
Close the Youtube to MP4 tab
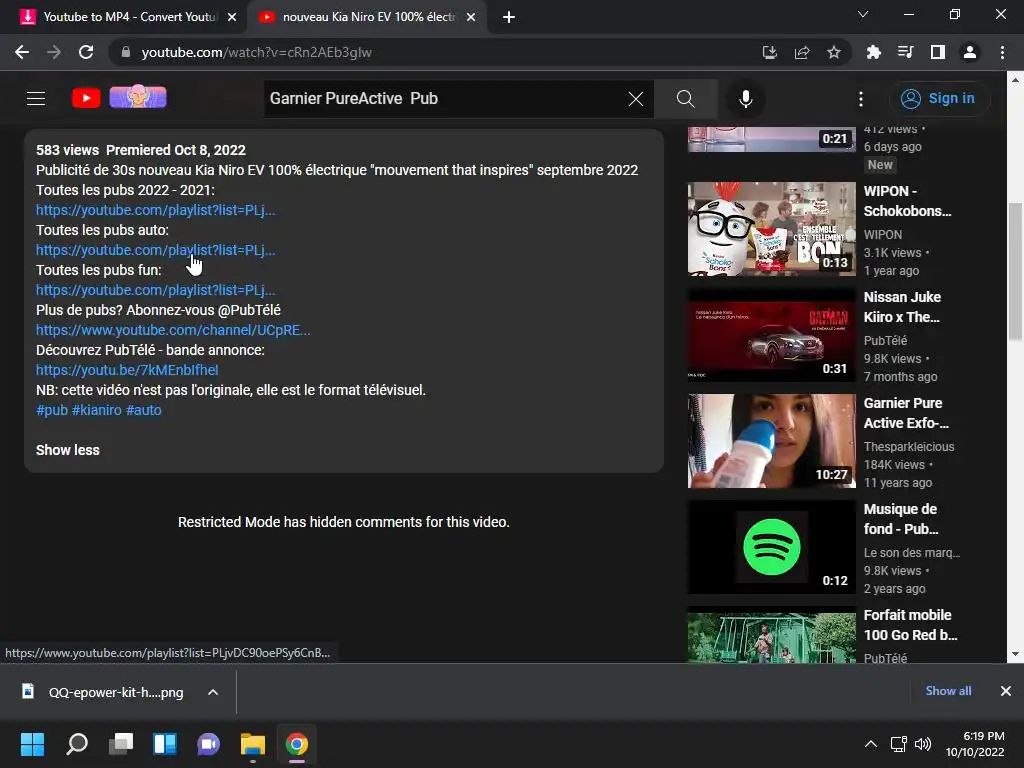click(232, 18)
